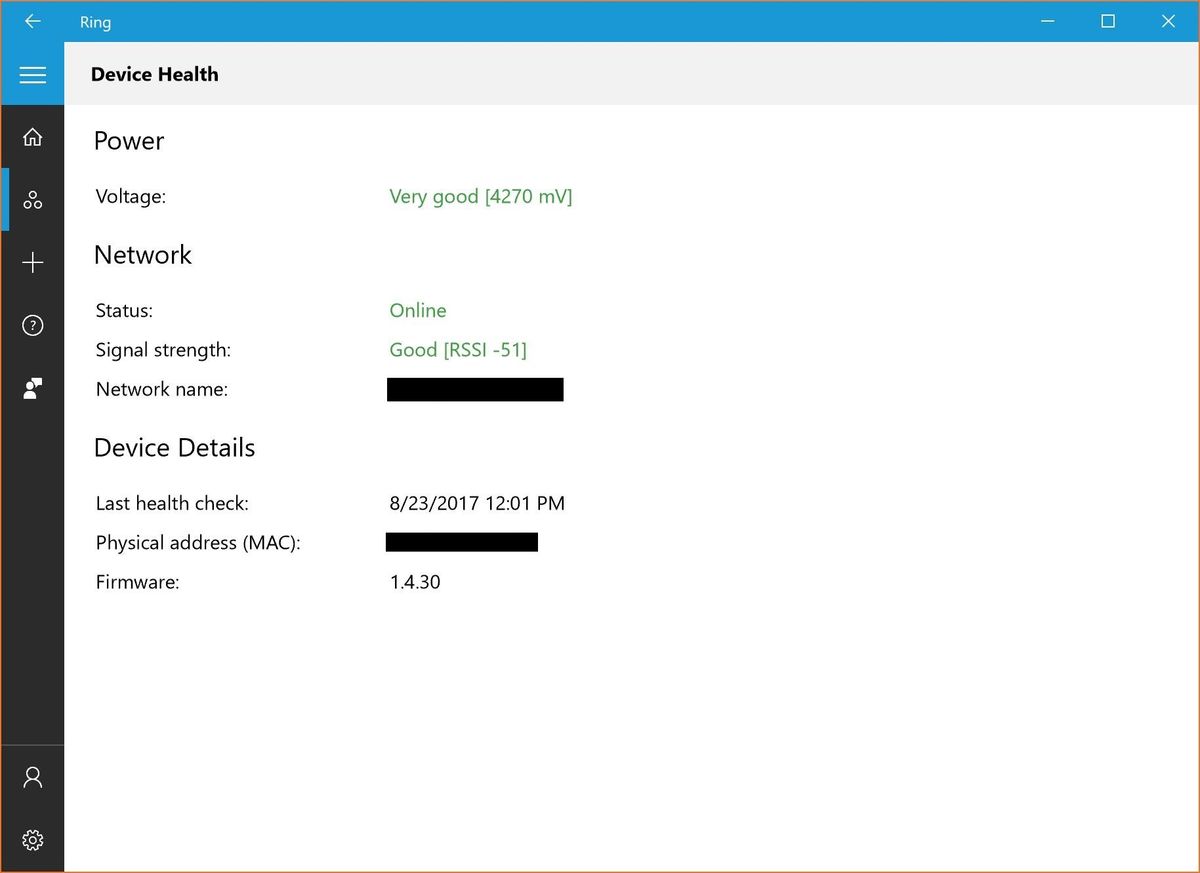This screenshot has height=873, width=1200.
Task: Open Settings using the gear icon
Action: click(x=33, y=840)
